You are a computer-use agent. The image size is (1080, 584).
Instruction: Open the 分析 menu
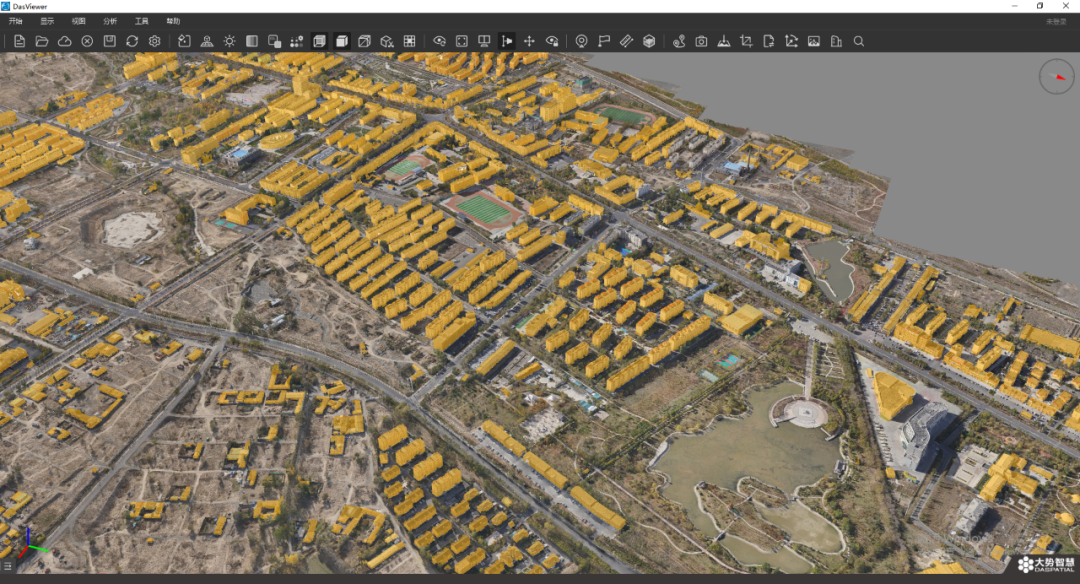point(110,21)
